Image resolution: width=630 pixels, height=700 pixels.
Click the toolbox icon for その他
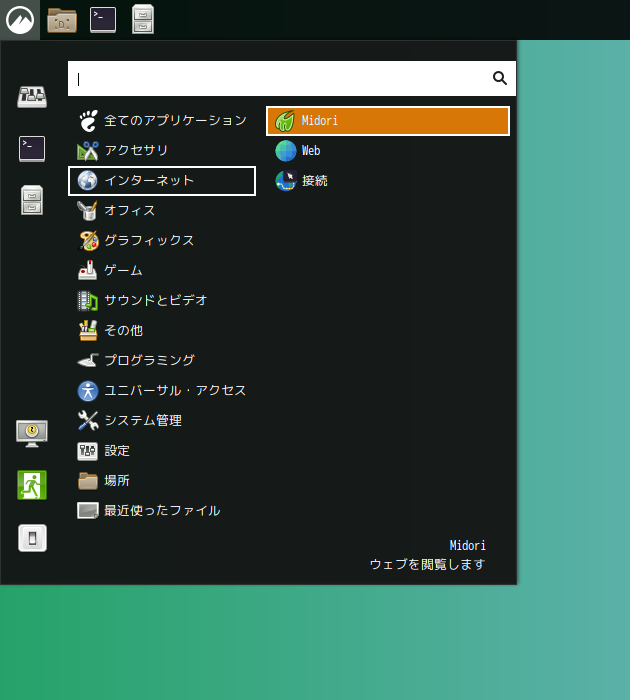coord(88,330)
